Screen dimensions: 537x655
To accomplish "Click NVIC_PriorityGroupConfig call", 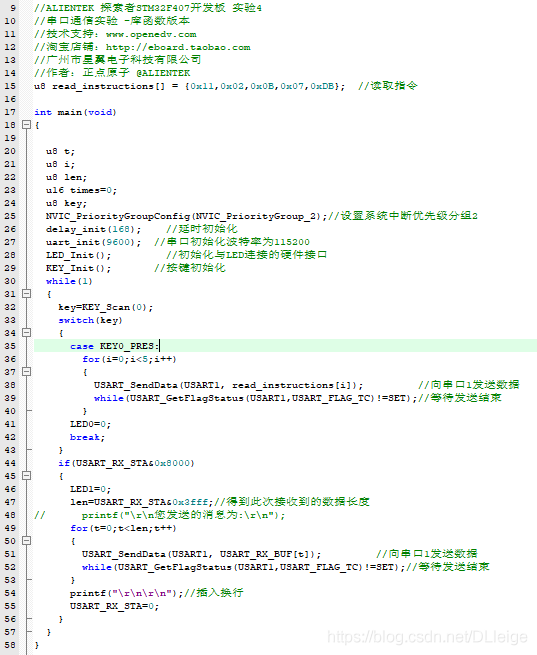I will coord(186,216).
